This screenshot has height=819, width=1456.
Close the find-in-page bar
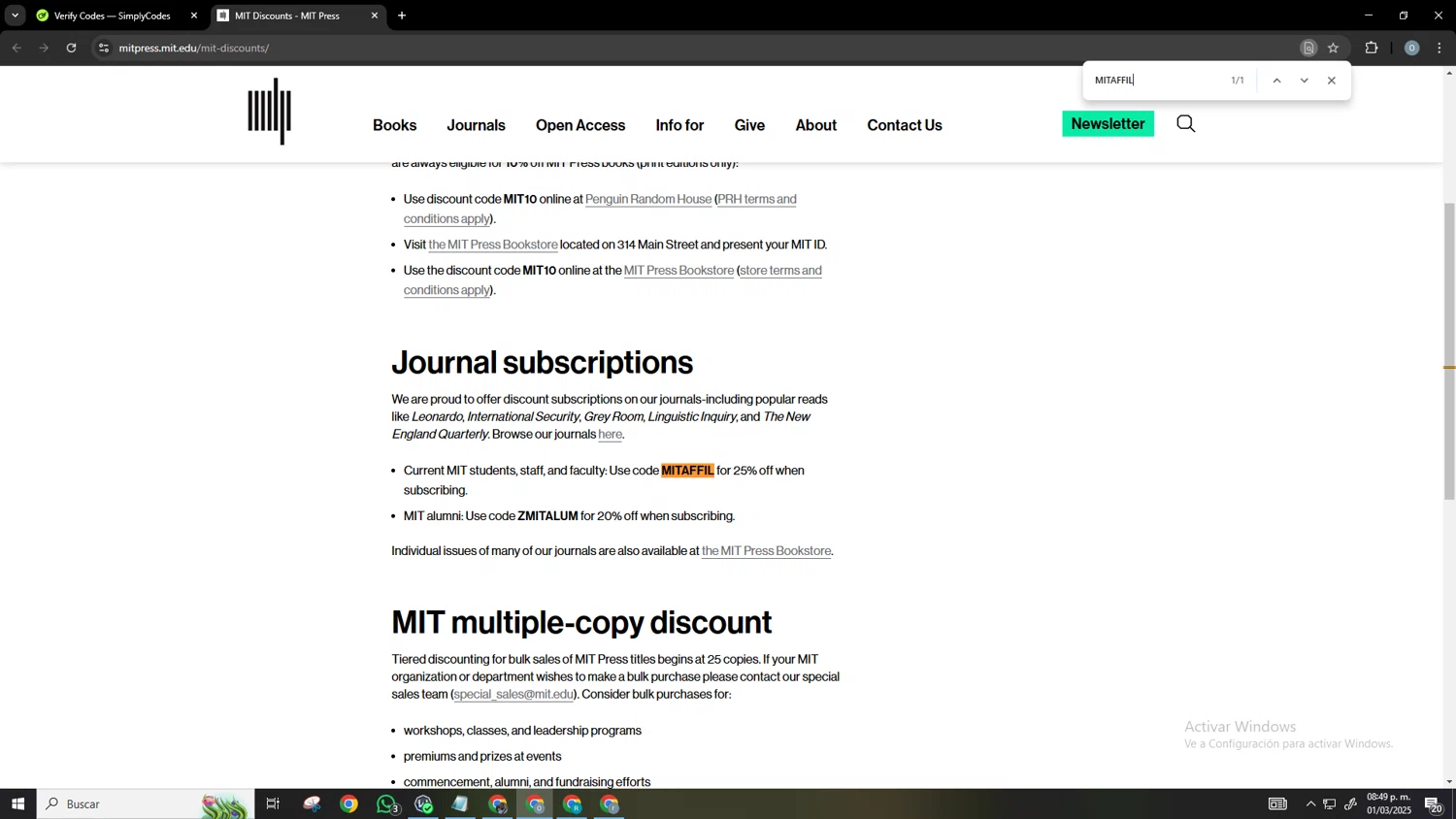1332,81
